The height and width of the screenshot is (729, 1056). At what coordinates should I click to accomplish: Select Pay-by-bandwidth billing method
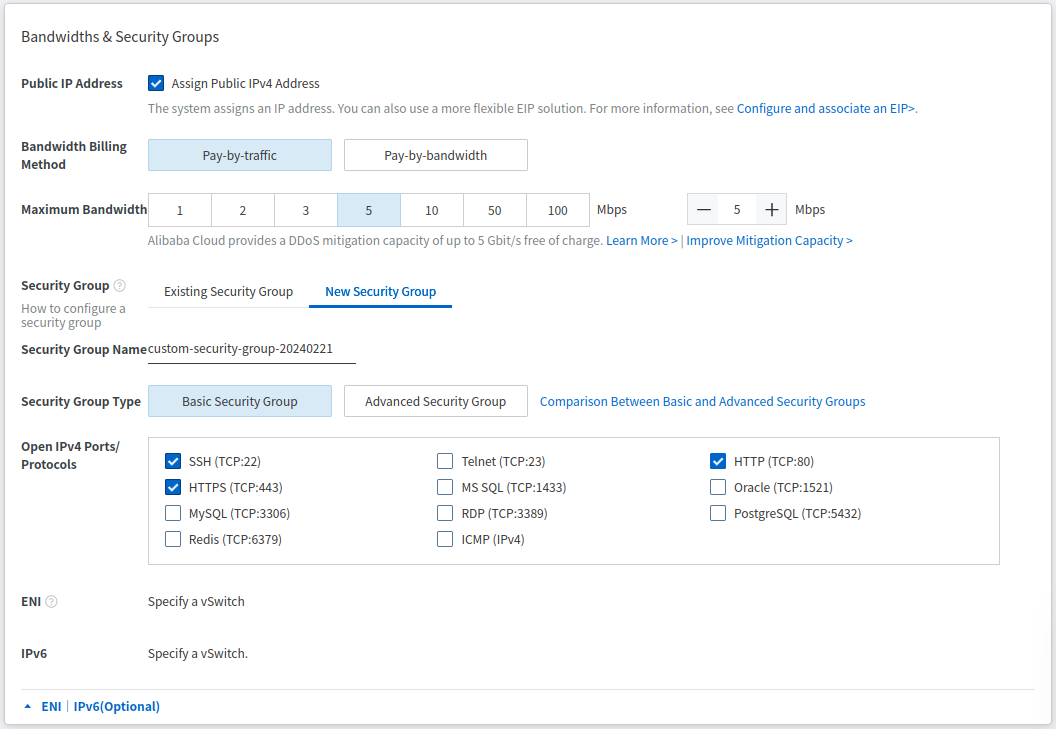point(435,155)
